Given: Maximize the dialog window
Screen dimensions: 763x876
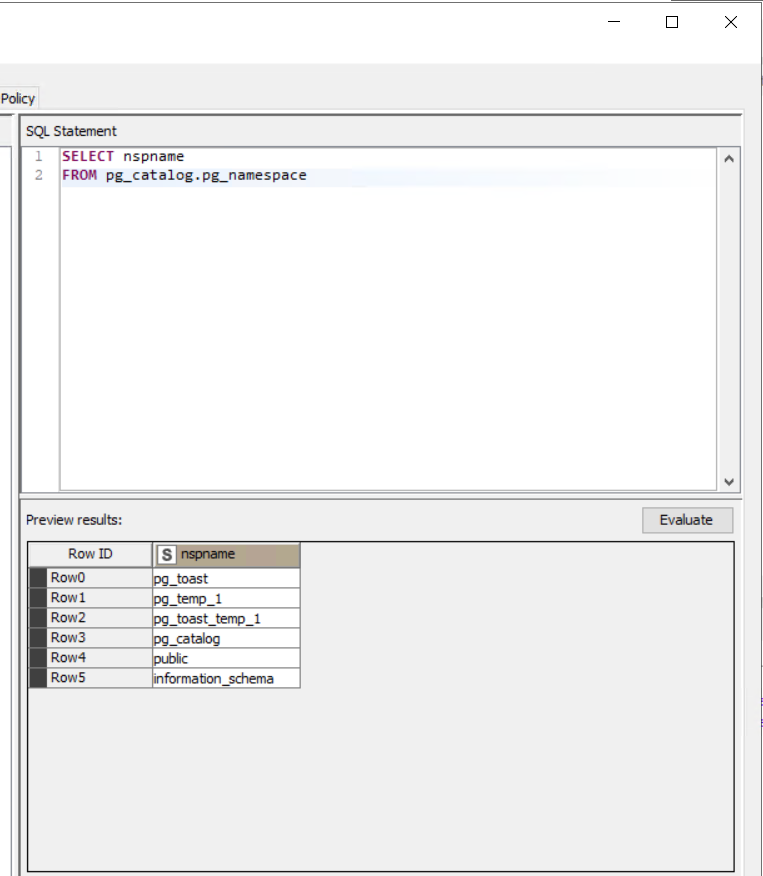Looking at the screenshot, I should pyautogui.click(x=672, y=22).
